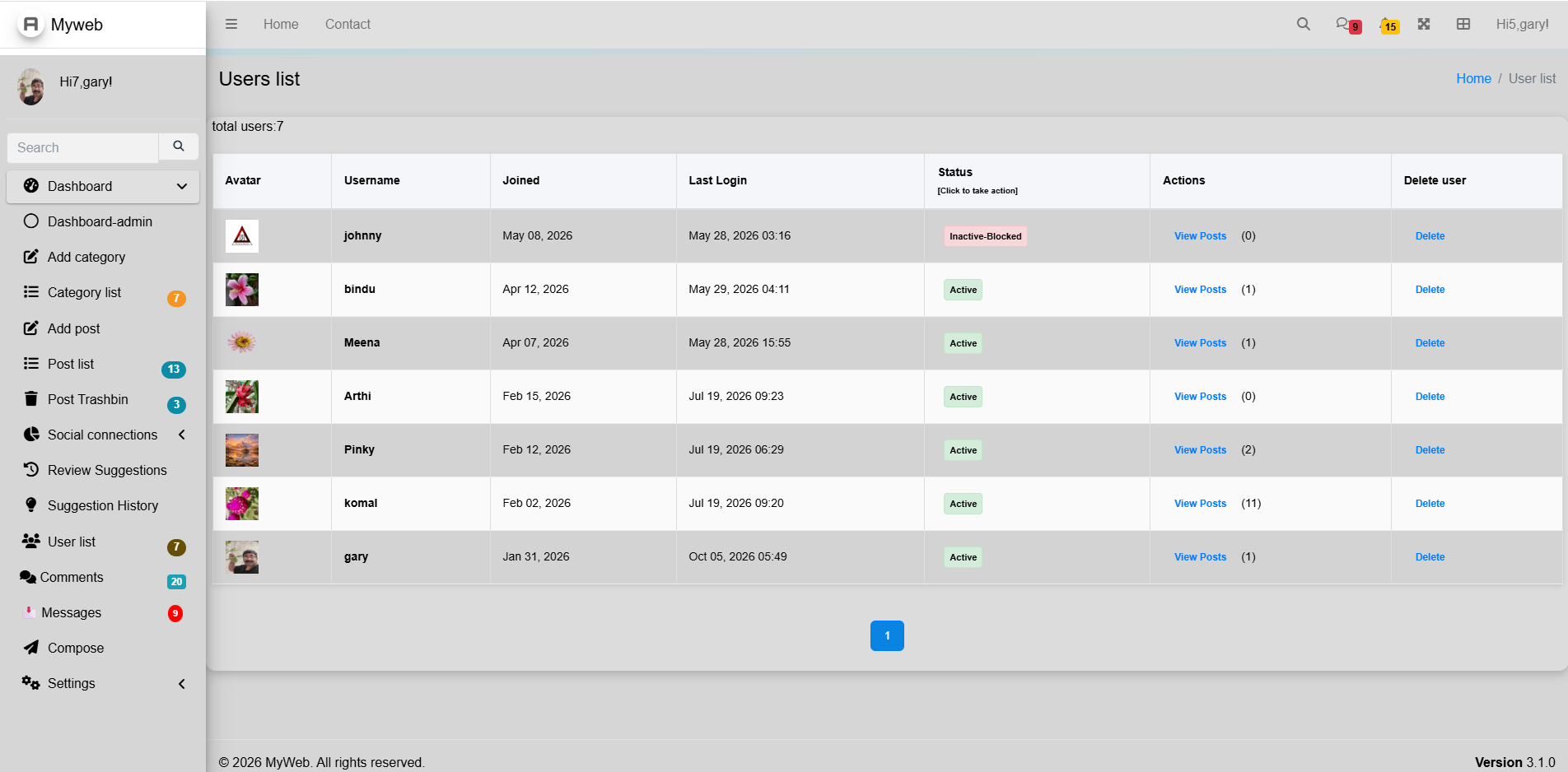Click gary's avatar thumbnail in table
The height and width of the screenshot is (772, 1568).
point(242,557)
